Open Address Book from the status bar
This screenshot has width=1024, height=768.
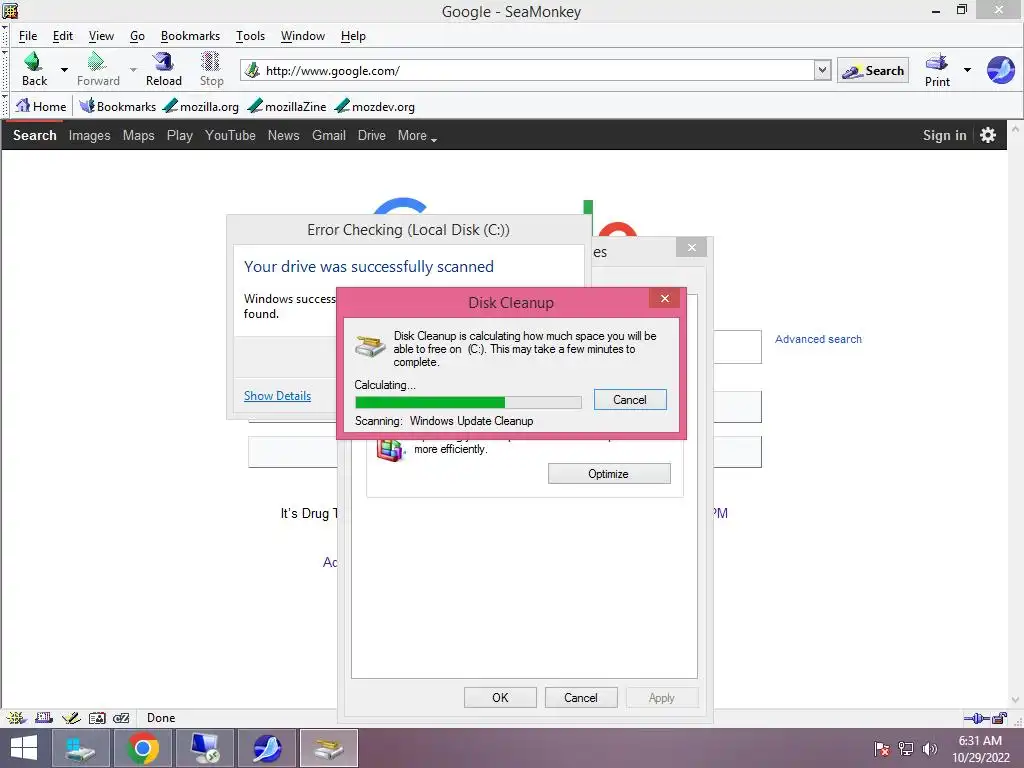[x=97, y=718]
